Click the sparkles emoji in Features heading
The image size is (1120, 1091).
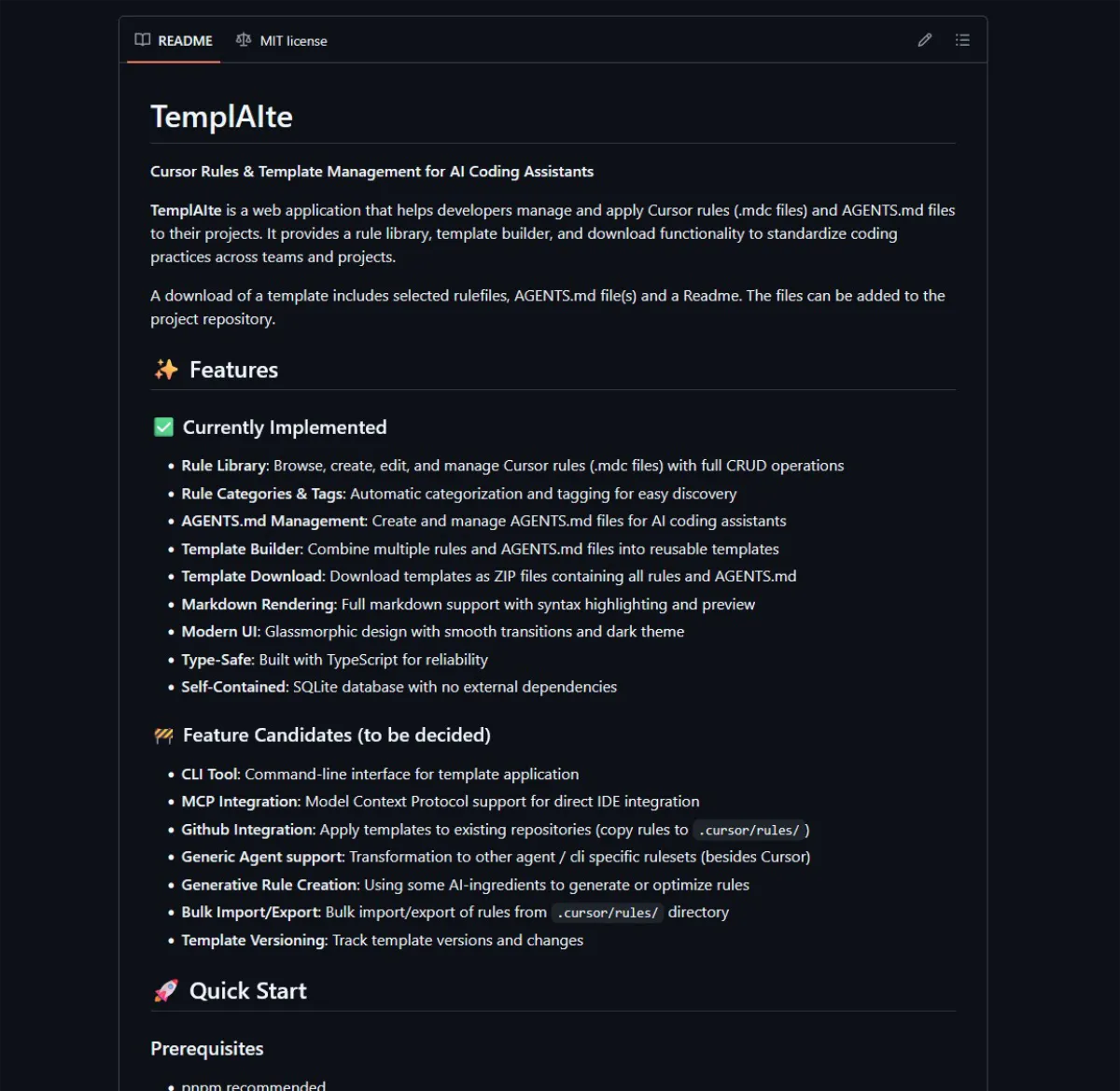(164, 369)
